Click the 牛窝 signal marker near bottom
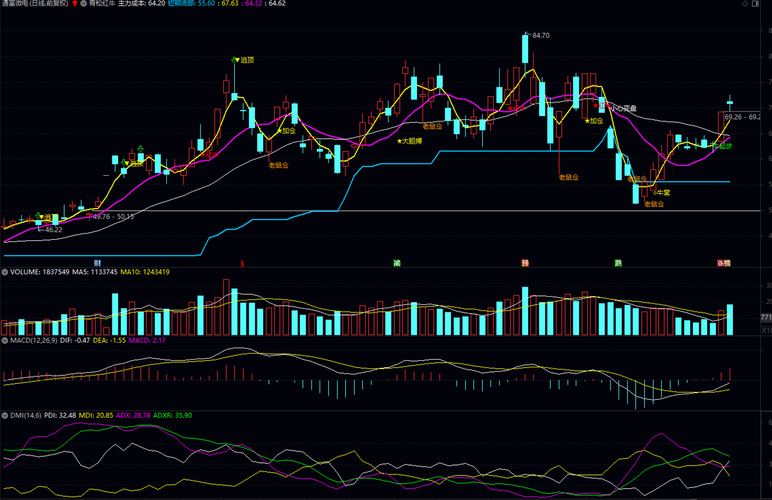Screen dimensions: 772x500 661,192
